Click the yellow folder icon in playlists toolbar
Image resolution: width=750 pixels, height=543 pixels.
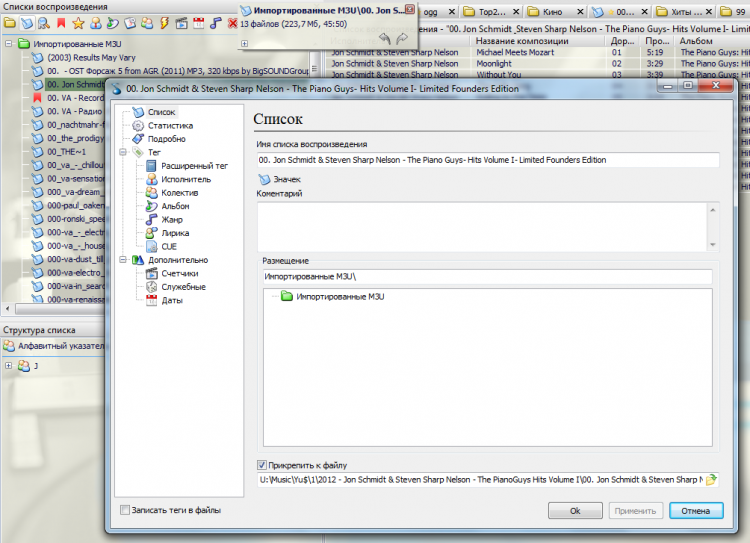pos(10,22)
